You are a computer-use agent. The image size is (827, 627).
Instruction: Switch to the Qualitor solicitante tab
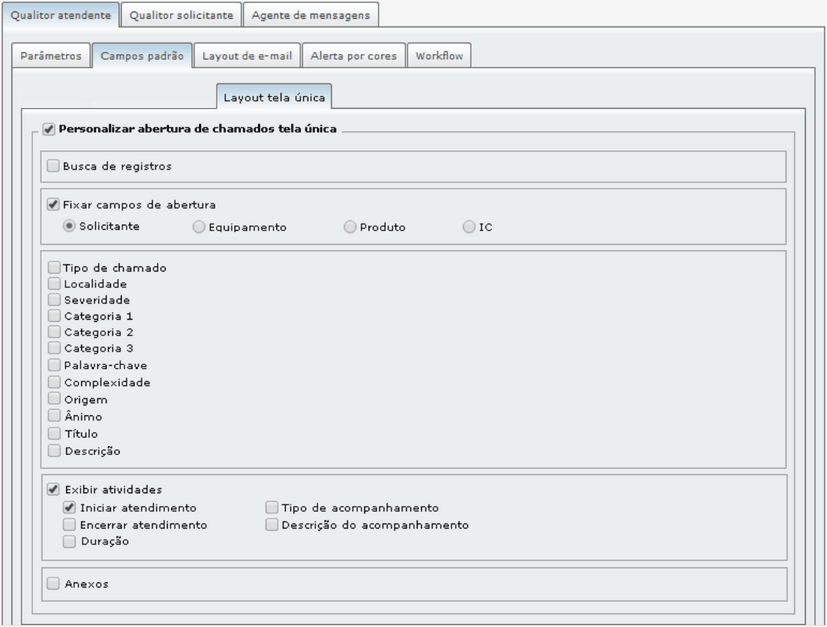point(181,15)
